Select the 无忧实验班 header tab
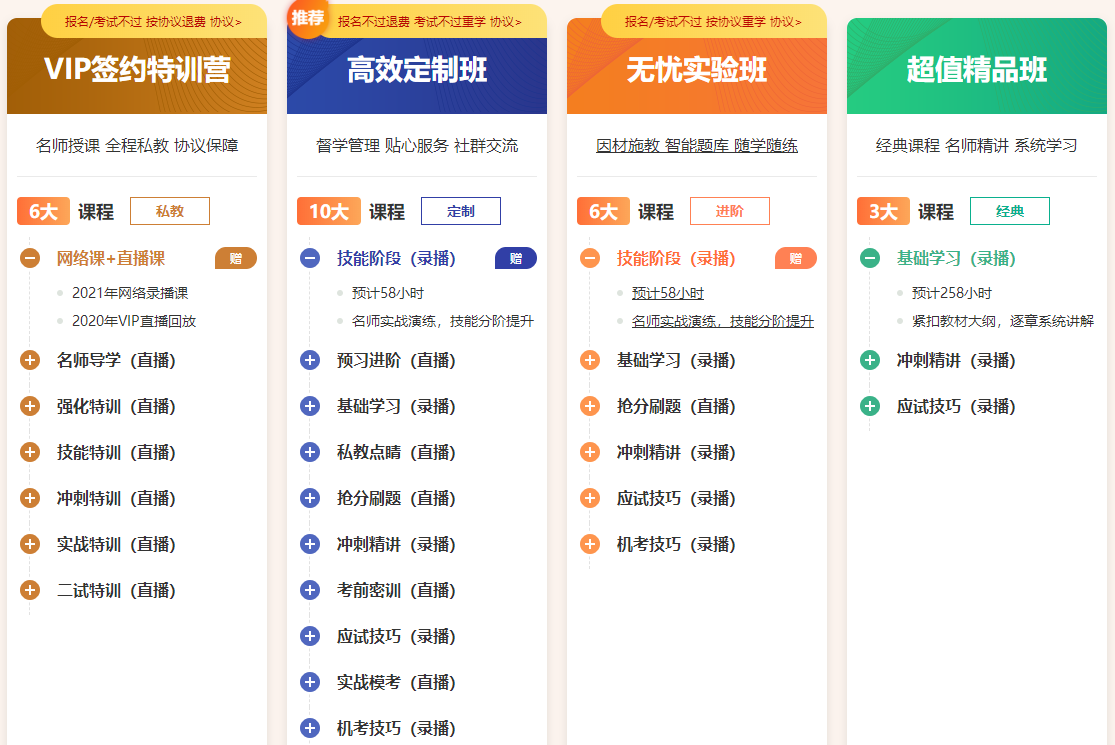This screenshot has width=1115, height=745. pos(697,70)
